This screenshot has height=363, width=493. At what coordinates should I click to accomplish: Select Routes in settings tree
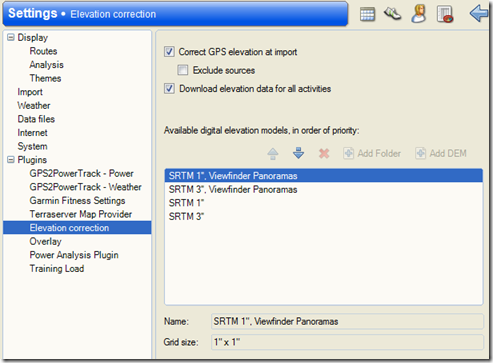coord(43,51)
